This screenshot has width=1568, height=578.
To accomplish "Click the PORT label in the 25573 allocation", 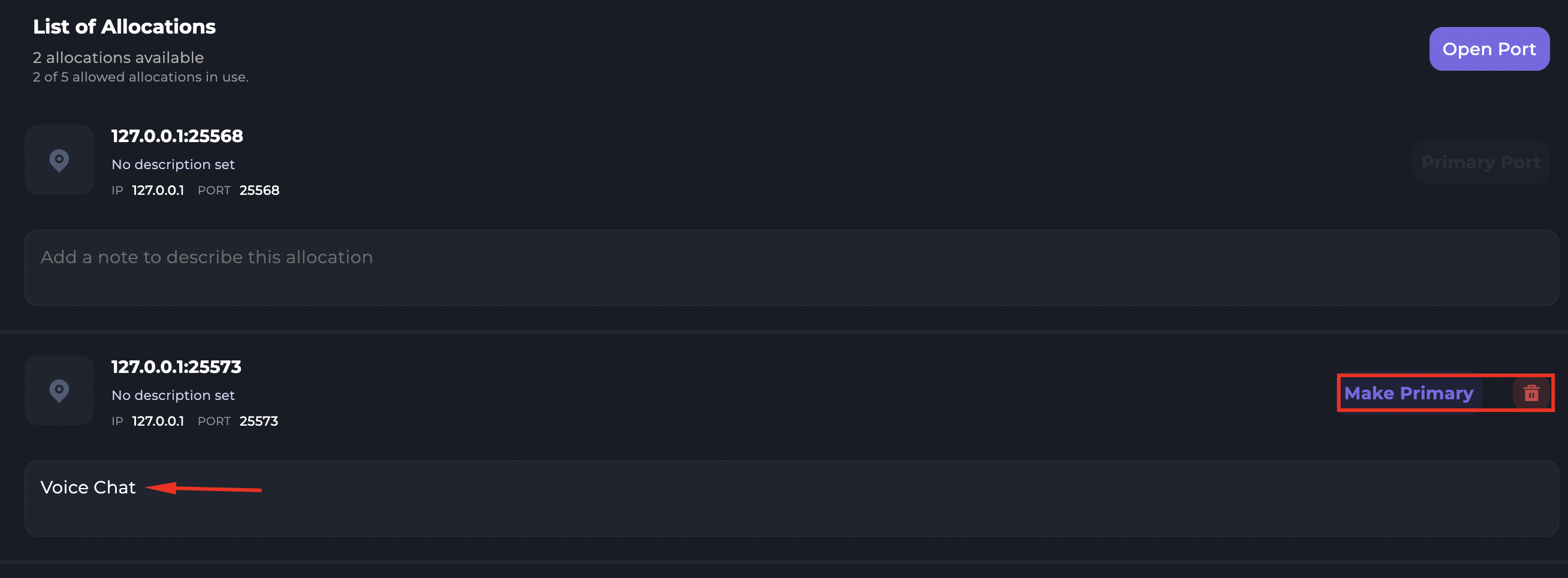I will (x=213, y=421).
